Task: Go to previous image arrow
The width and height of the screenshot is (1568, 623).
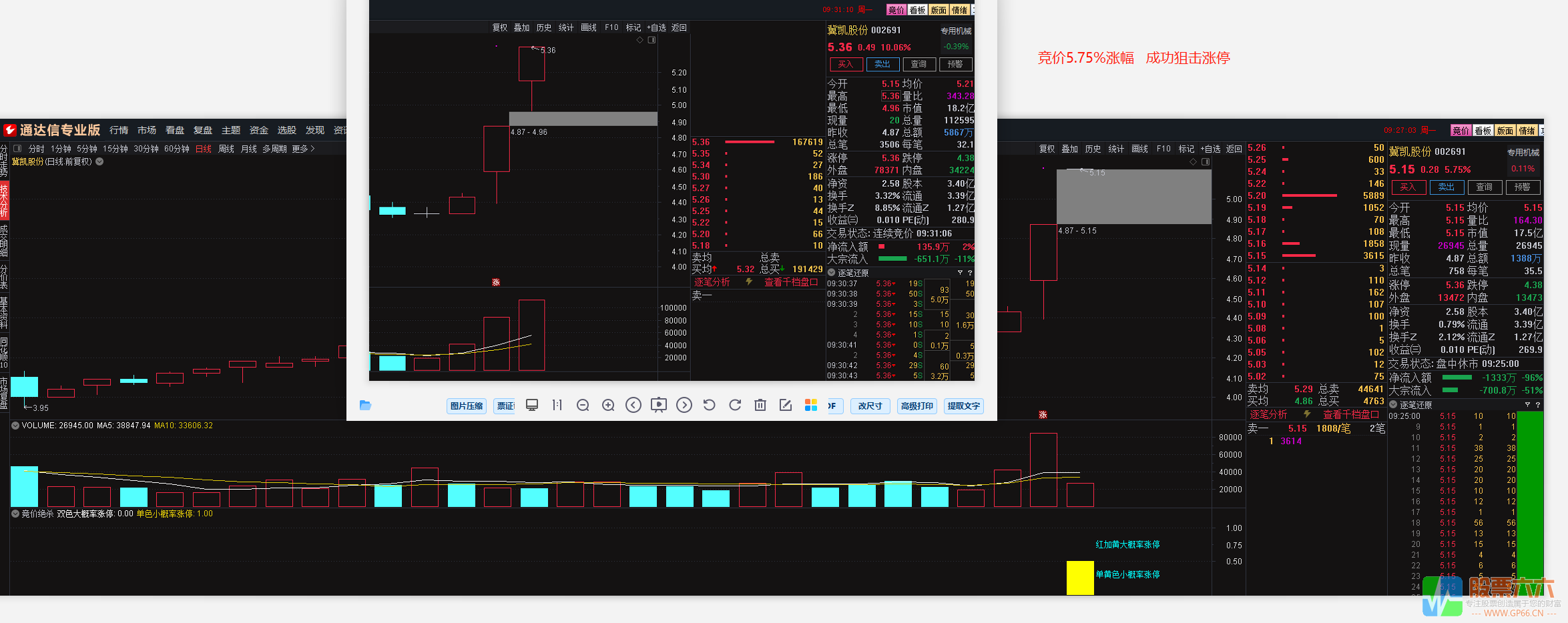Action: (633, 405)
